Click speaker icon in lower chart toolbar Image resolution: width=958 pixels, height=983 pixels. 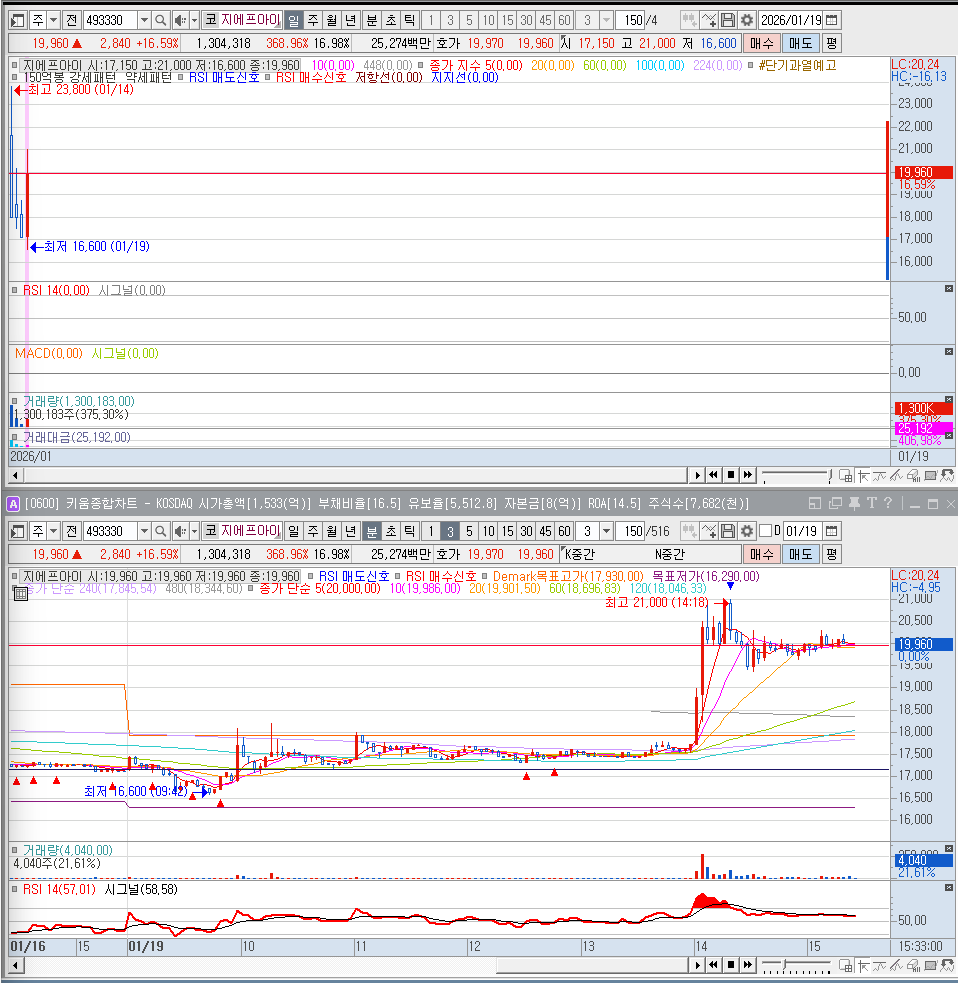[180, 531]
